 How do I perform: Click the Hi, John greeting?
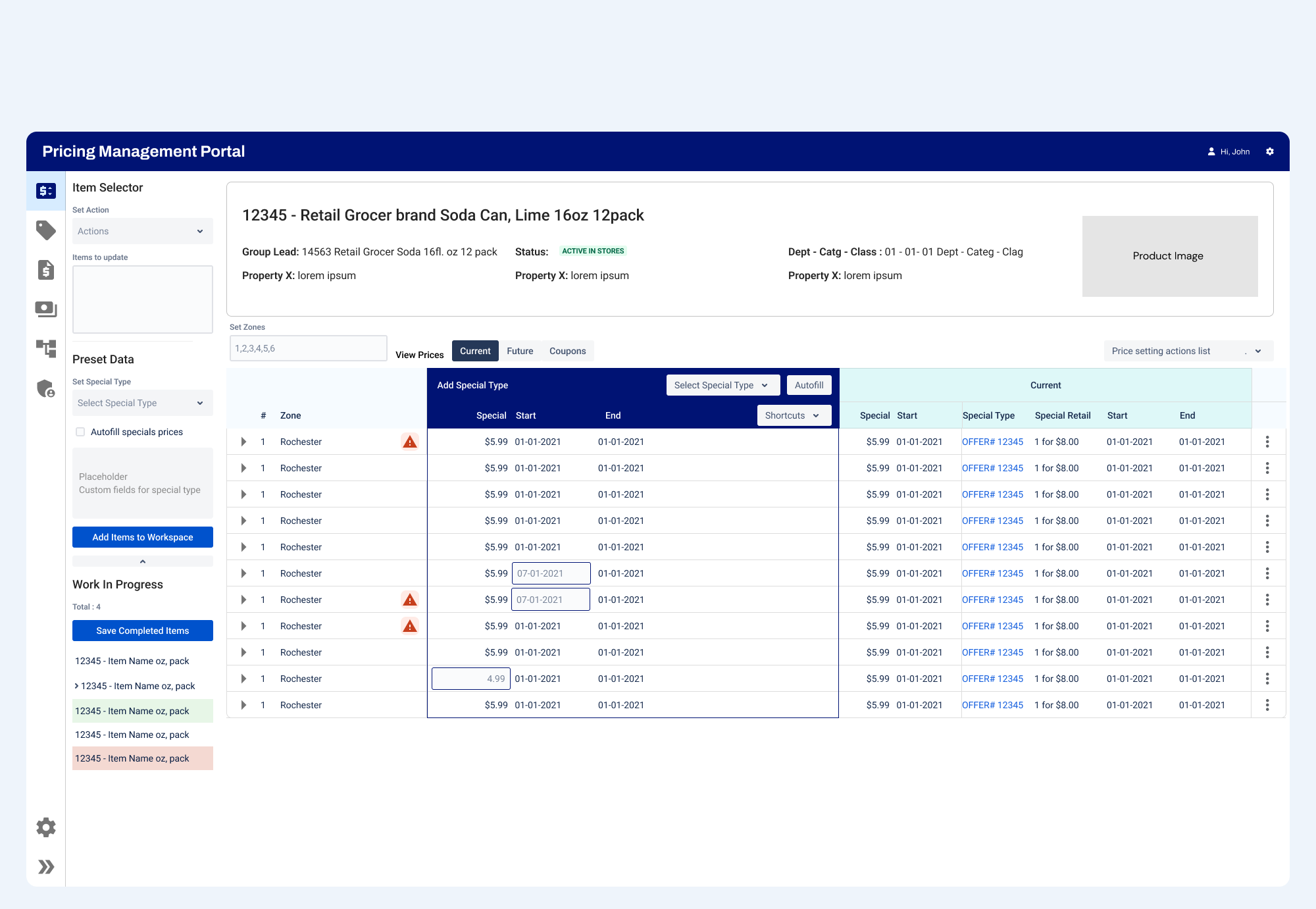coord(1235,151)
